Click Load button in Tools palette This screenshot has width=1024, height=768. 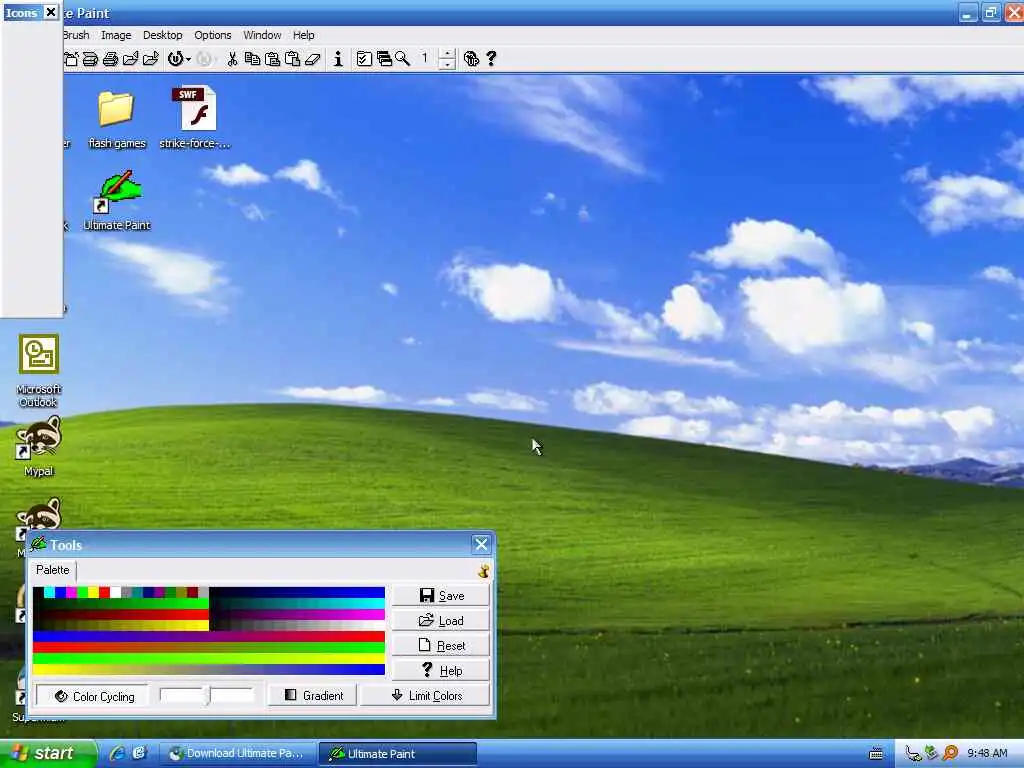click(x=441, y=620)
